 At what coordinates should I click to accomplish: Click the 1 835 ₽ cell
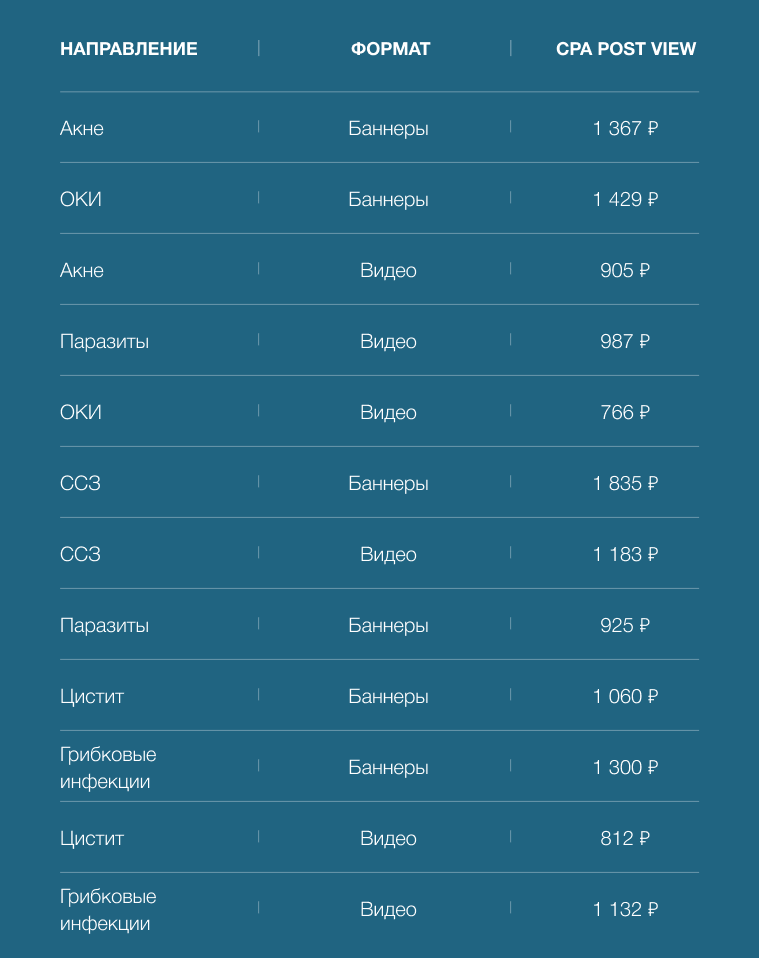625,483
